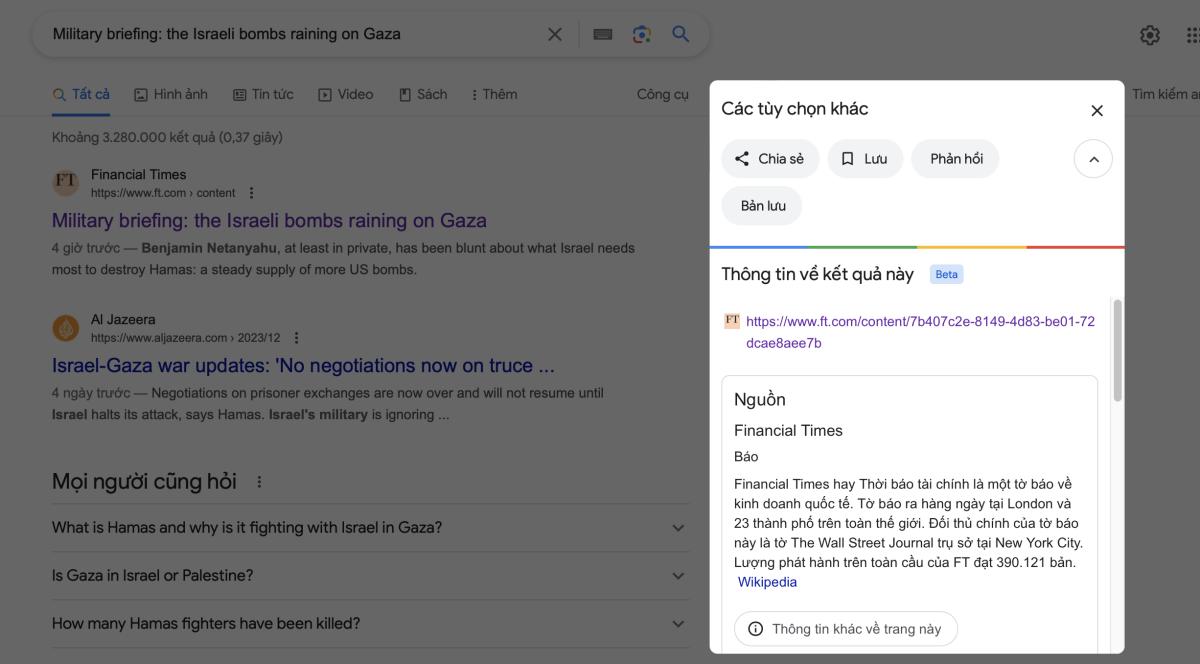This screenshot has width=1200, height=664.
Task: Search by image with Google Lens
Action: click(x=642, y=34)
